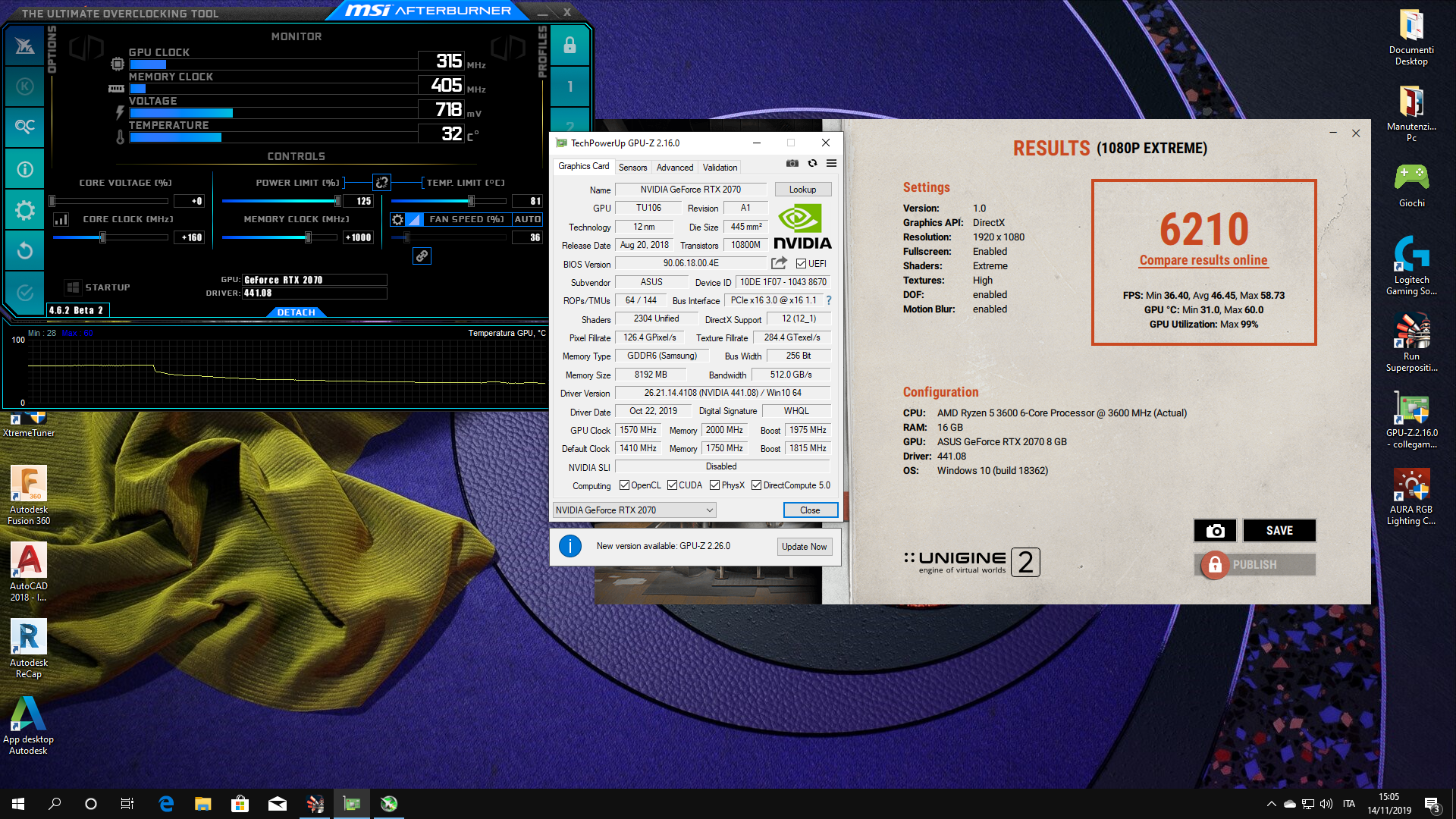Open Run Superposition desktop shortcut
The height and width of the screenshot is (819, 1456).
click(1411, 343)
